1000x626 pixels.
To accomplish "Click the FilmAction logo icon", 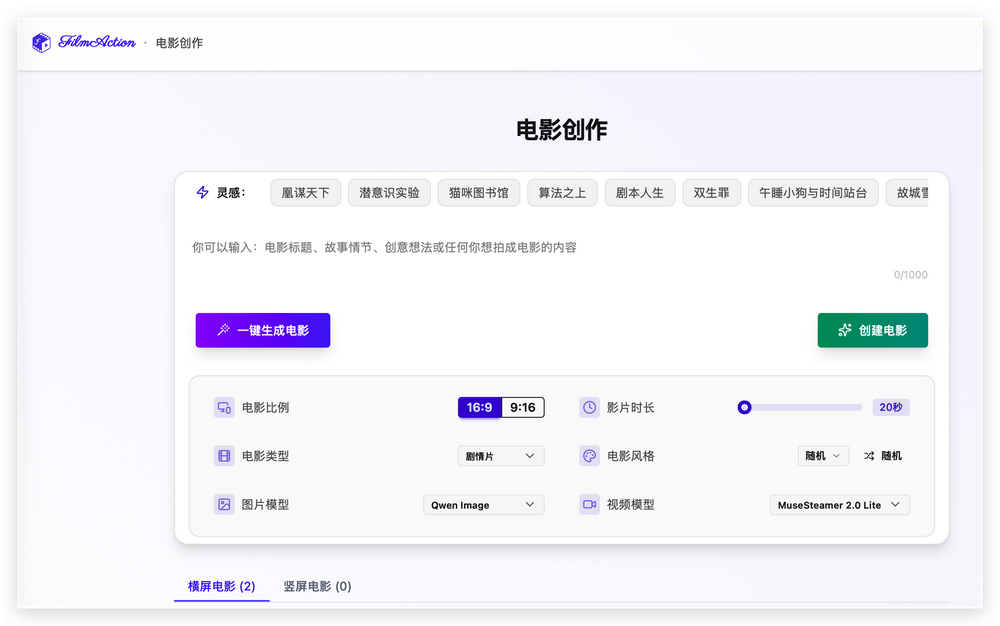I will tap(41, 43).
